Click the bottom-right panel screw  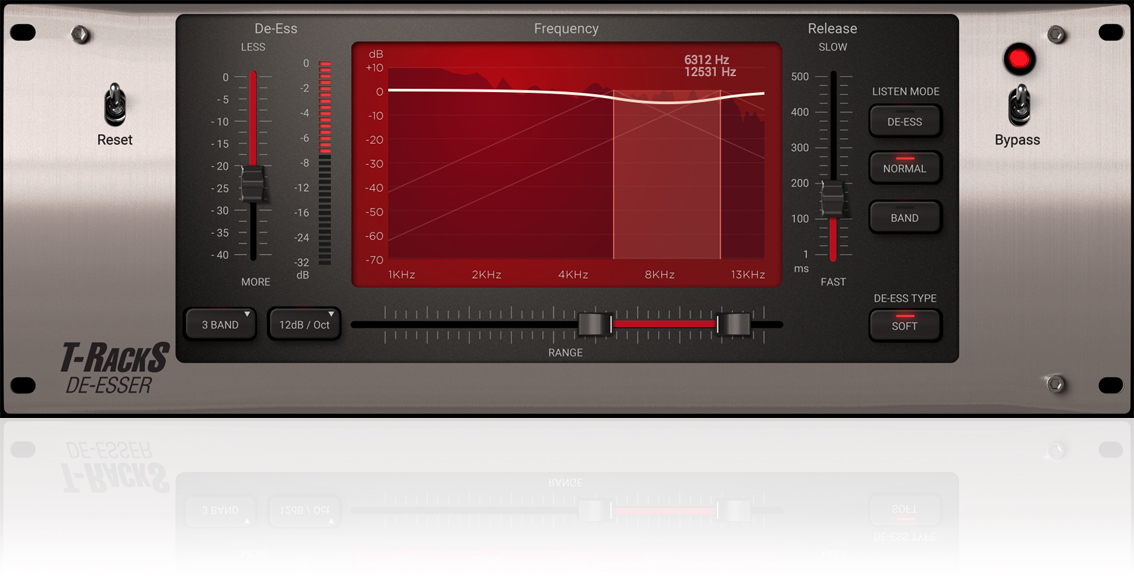tap(1054, 383)
